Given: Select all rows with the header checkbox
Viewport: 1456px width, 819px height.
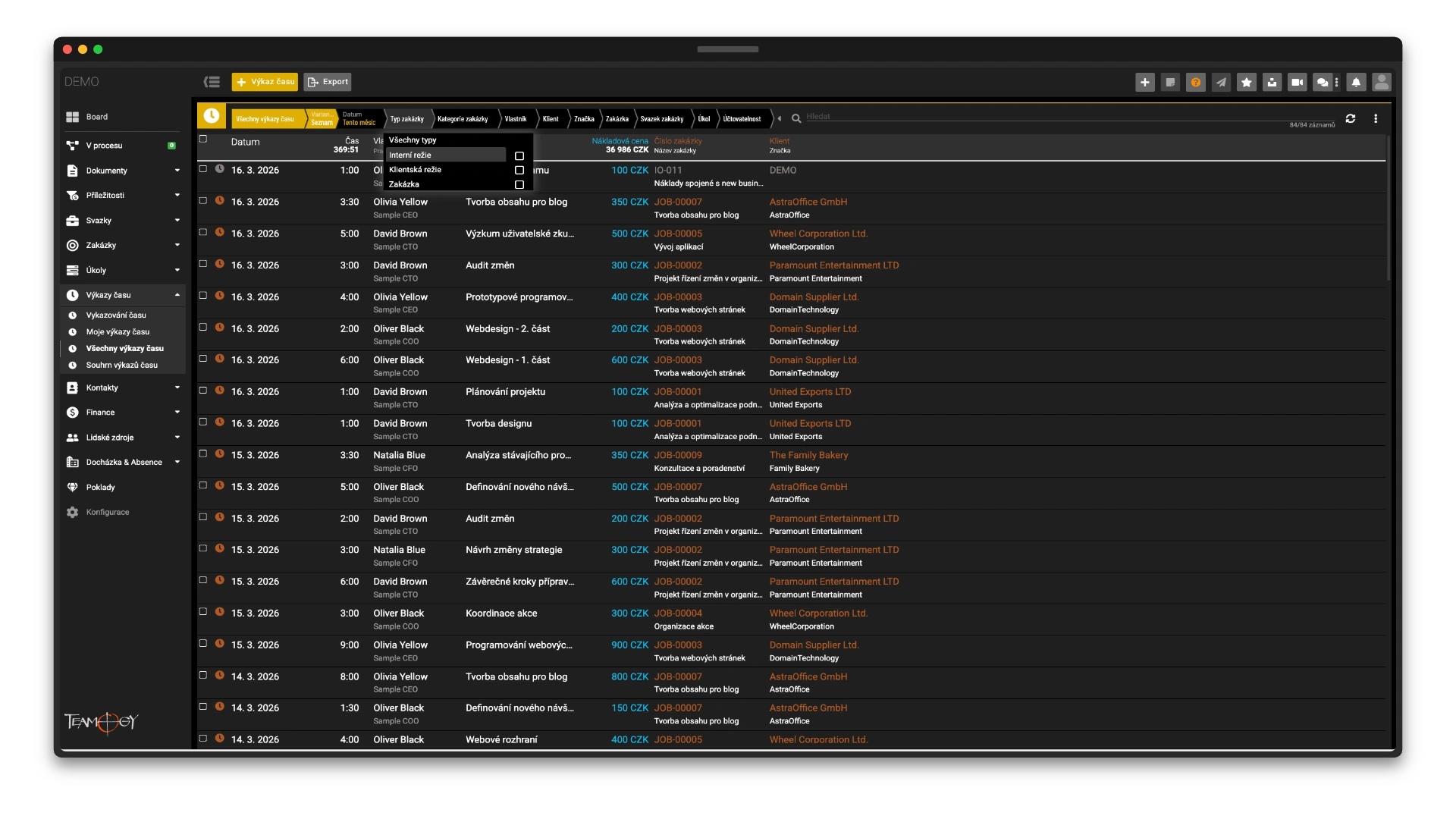Looking at the screenshot, I should [x=202, y=140].
